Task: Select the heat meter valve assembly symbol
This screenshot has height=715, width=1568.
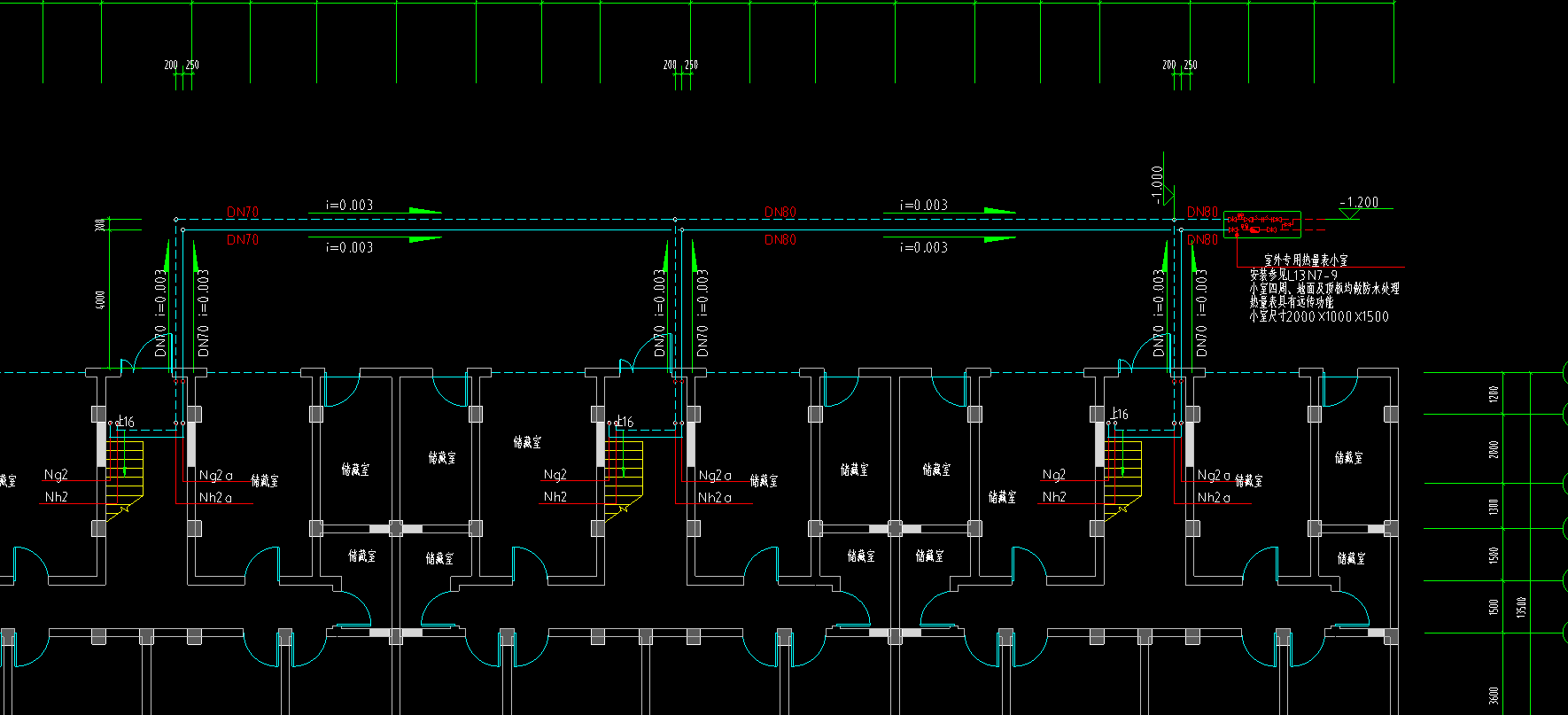Action: 1262,224
